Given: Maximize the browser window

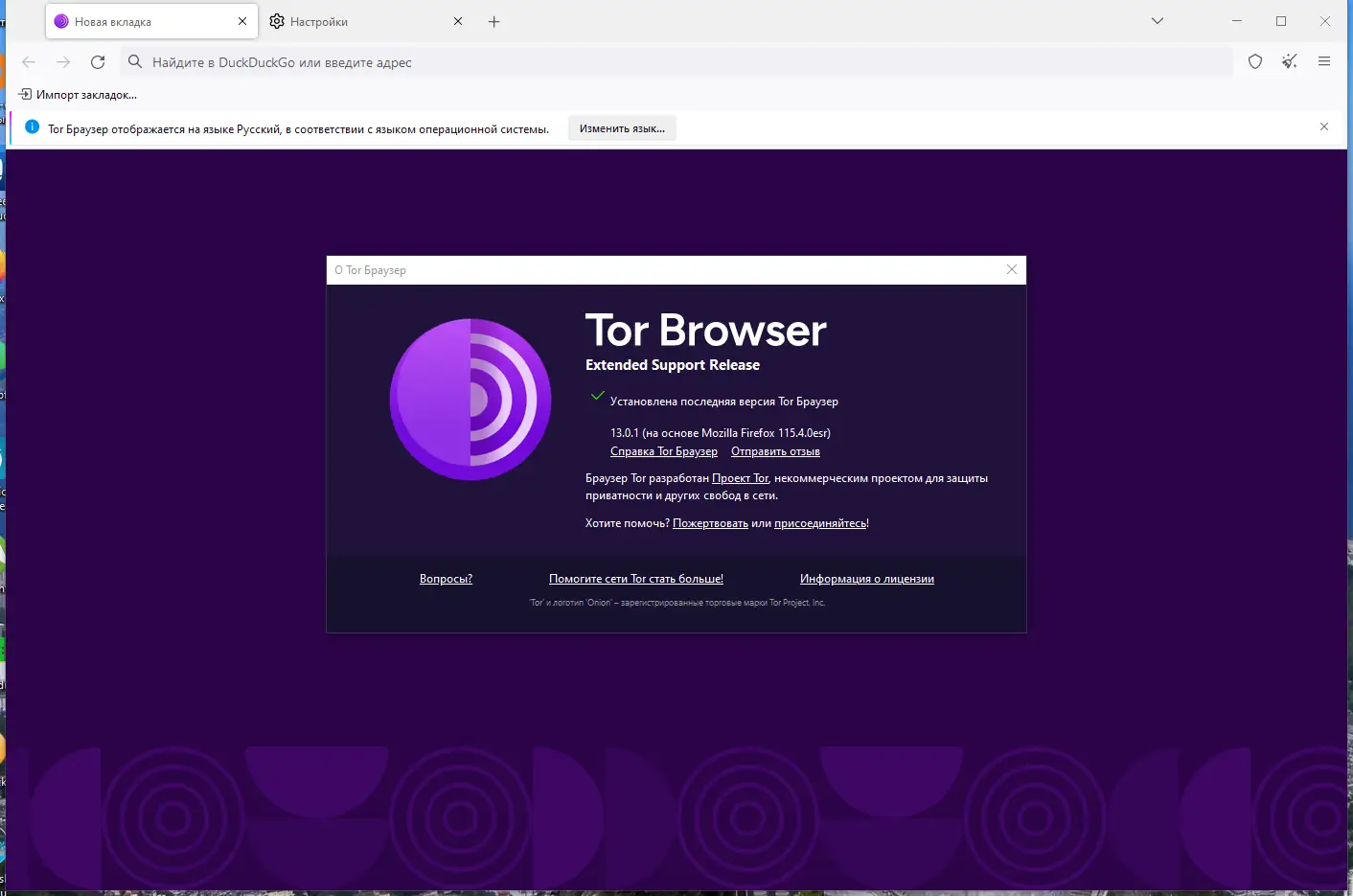Looking at the screenshot, I should click(x=1281, y=21).
